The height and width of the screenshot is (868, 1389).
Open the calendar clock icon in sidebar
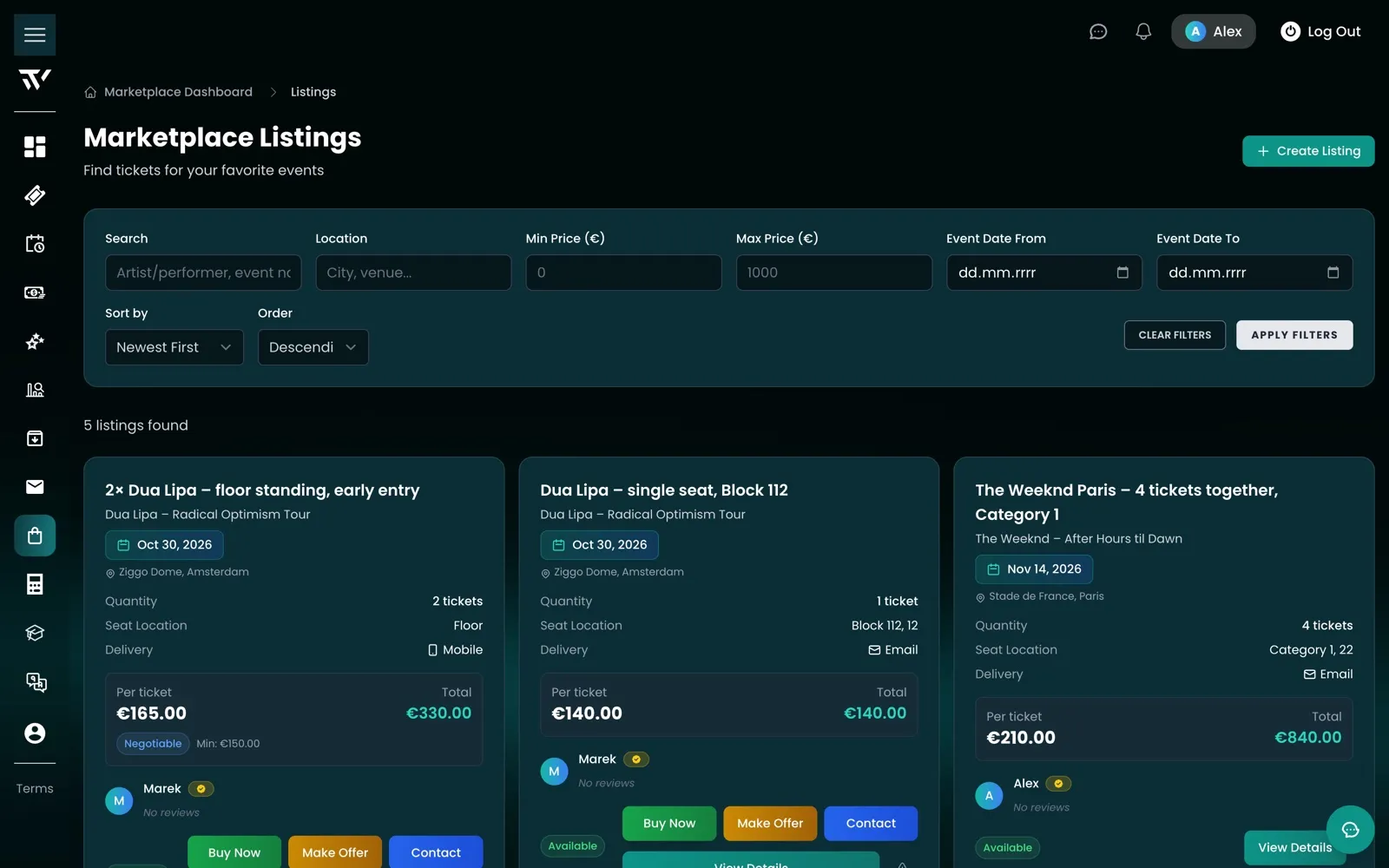click(x=35, y=244)
